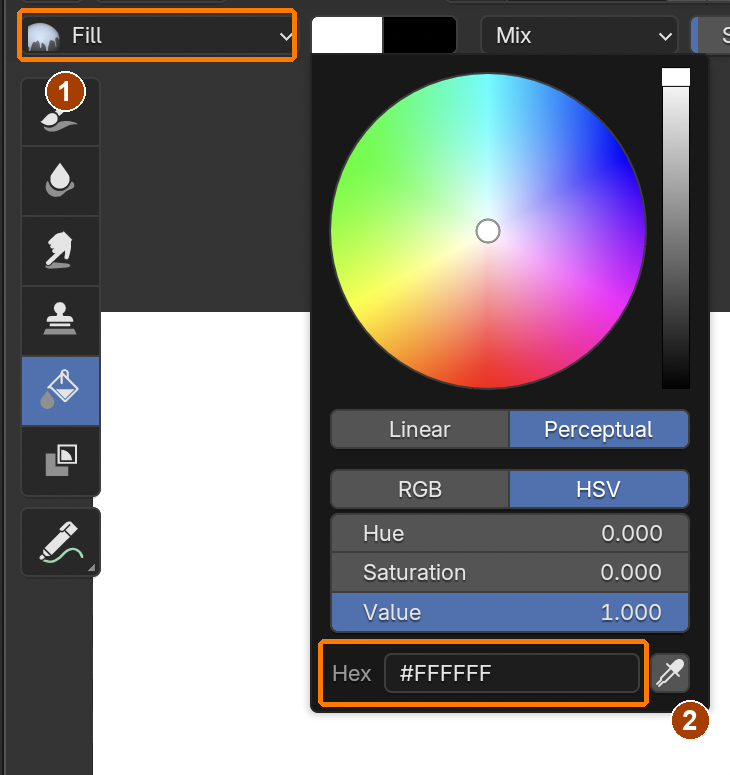
Task: Click the vertical brightness value slider
Action: coord(676,228)
